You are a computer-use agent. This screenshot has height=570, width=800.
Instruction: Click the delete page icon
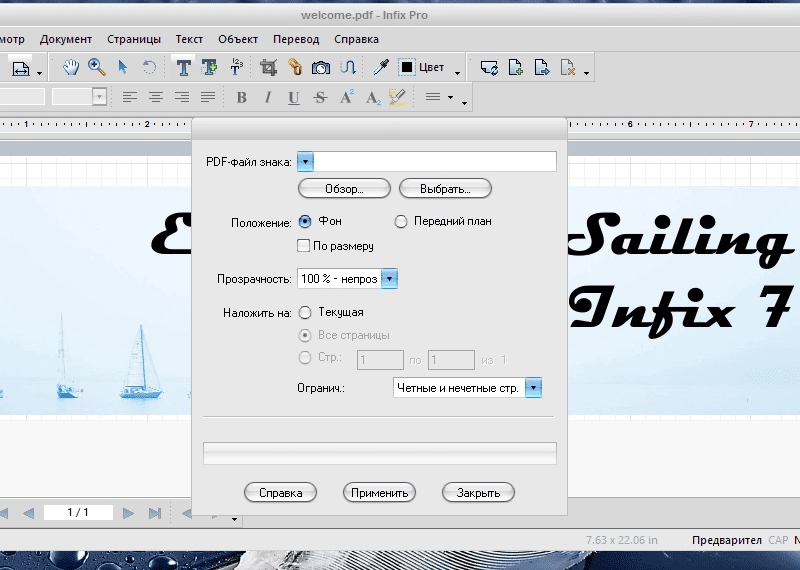pyautogui.click(x=568, y=67)
